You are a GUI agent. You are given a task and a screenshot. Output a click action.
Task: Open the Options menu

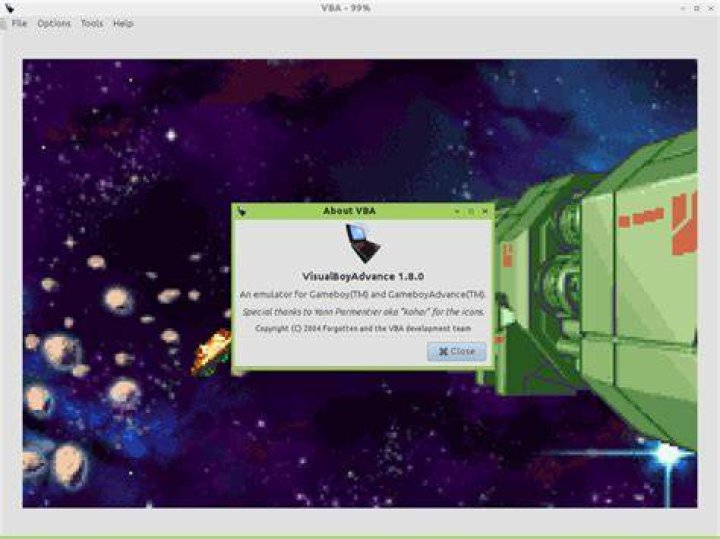(x=54, y=23)
